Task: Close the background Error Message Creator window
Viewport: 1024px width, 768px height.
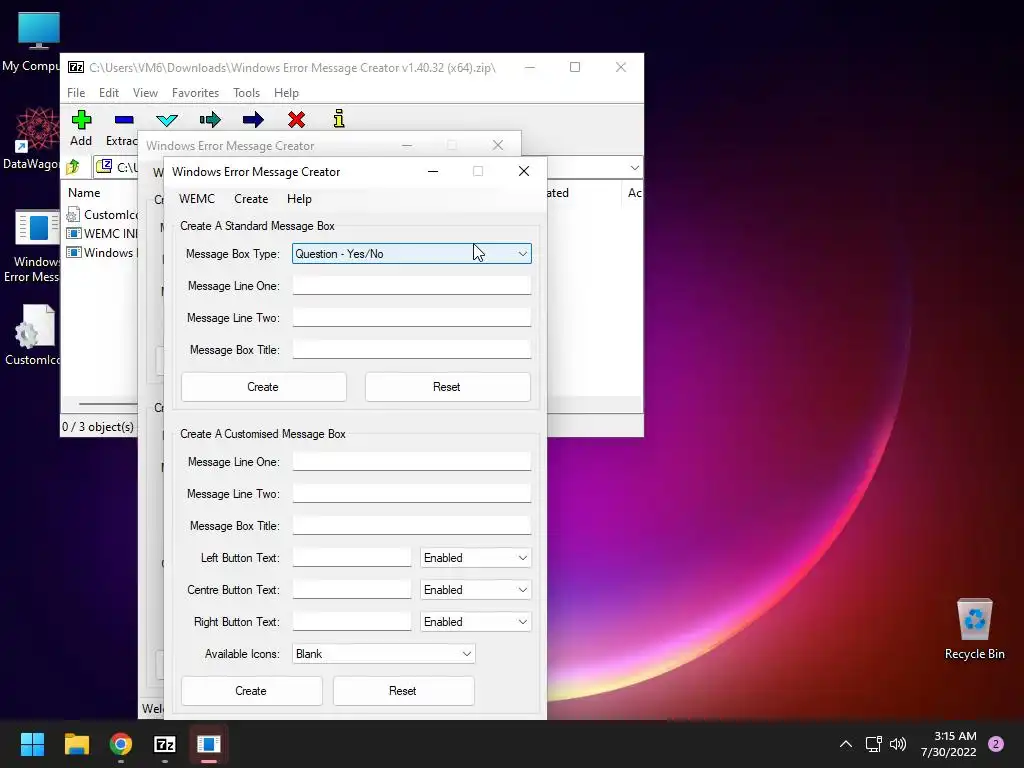Action: click(x=498, y=145)
